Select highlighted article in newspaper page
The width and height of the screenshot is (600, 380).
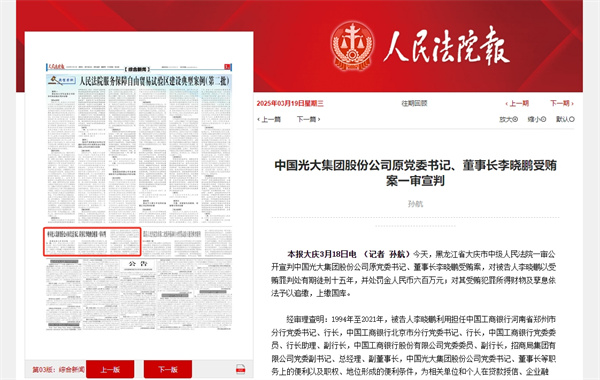(x=92, y=241)
